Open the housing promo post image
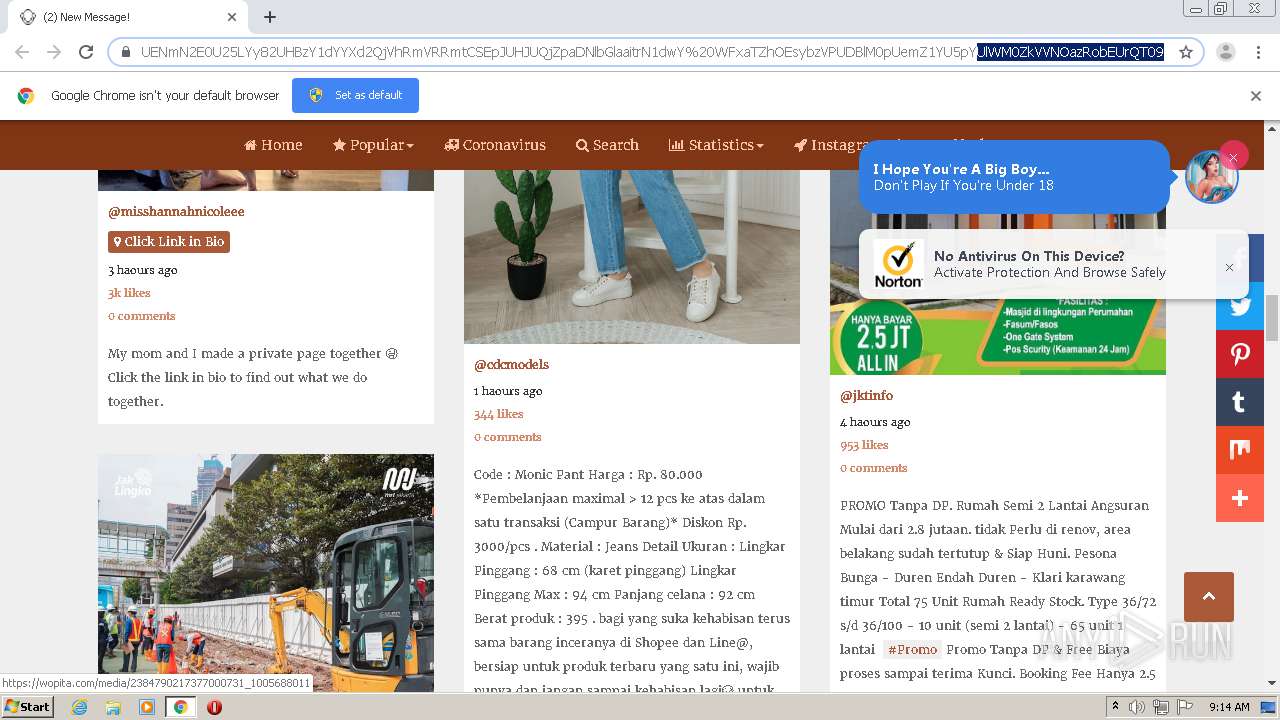Screen dimensions: 1280x720 pos(998,335)
